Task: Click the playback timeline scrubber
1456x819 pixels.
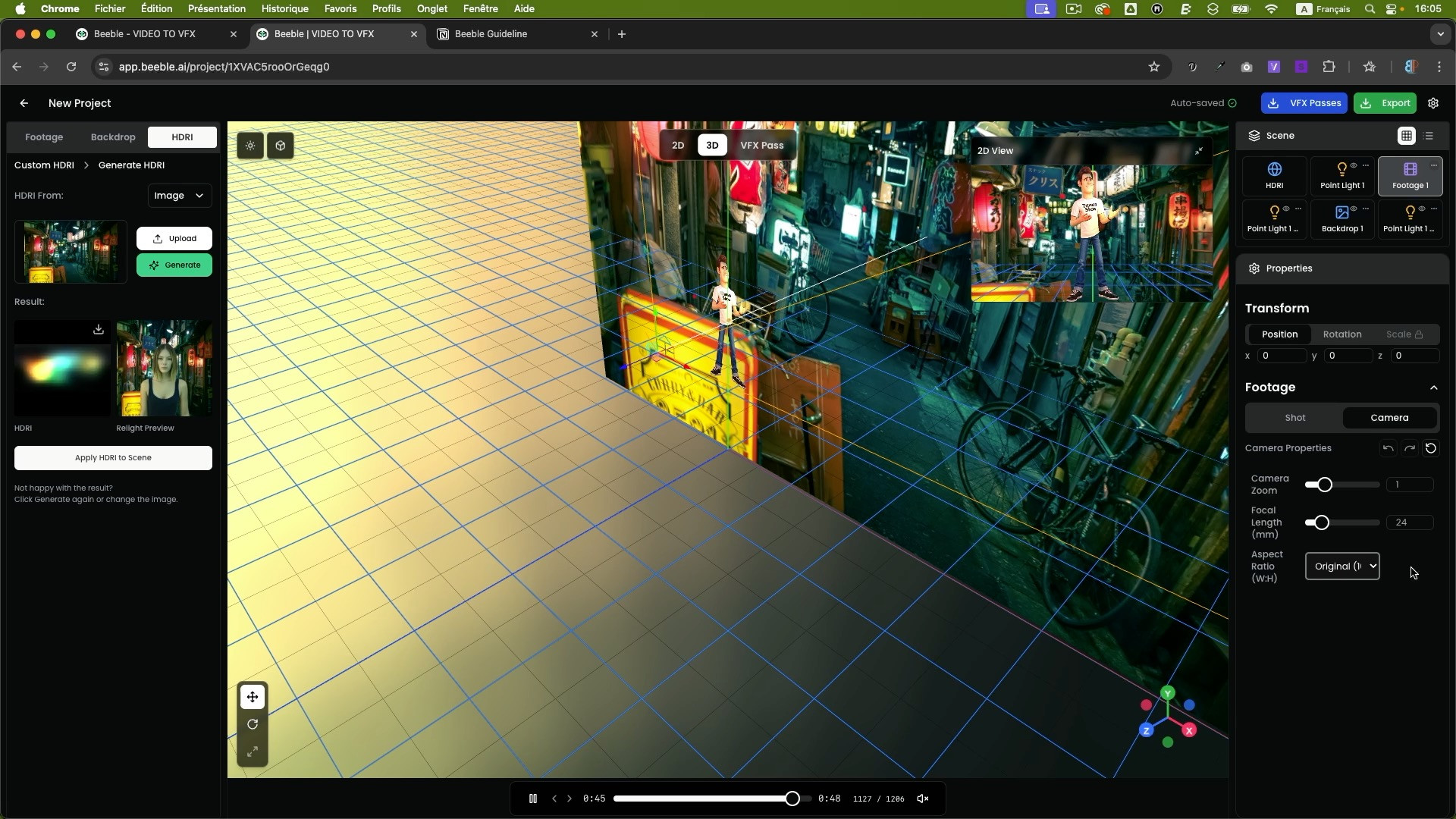Action: 792,799
